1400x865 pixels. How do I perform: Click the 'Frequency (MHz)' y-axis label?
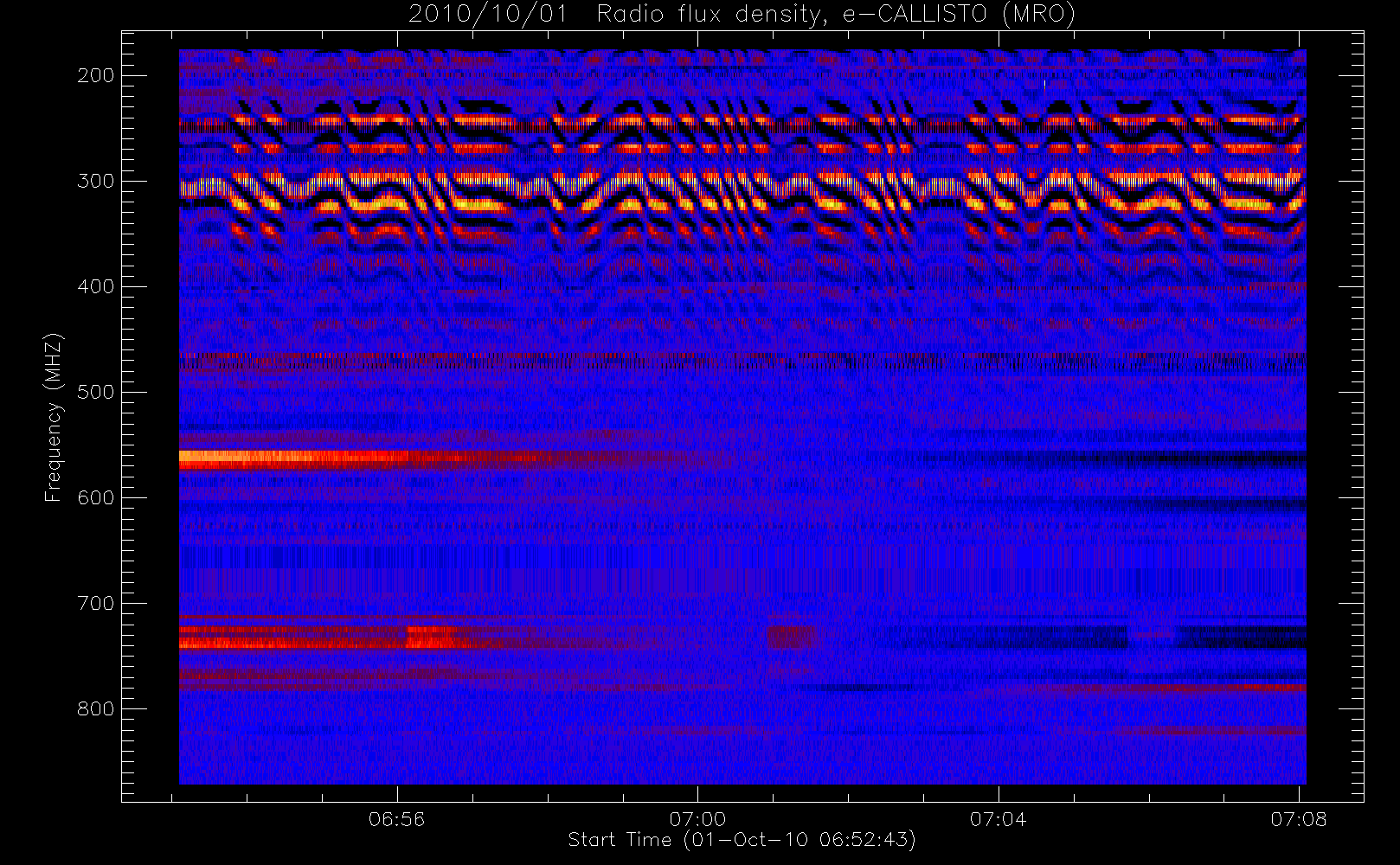click(54, 417)
